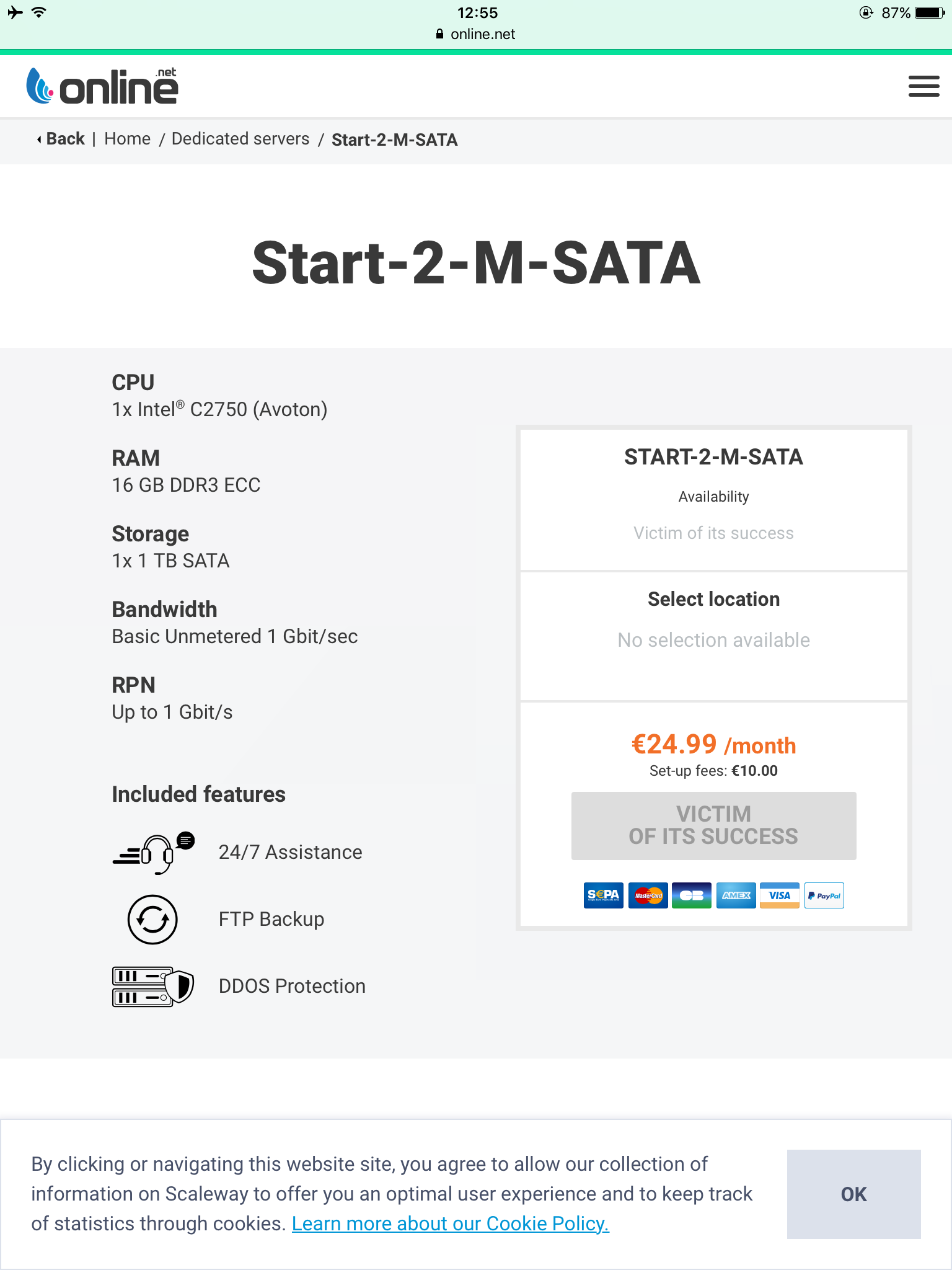The width and height of the screenshot is (952, 1270).
Task: Open the hamburger navigation menu
Action: 923,86
